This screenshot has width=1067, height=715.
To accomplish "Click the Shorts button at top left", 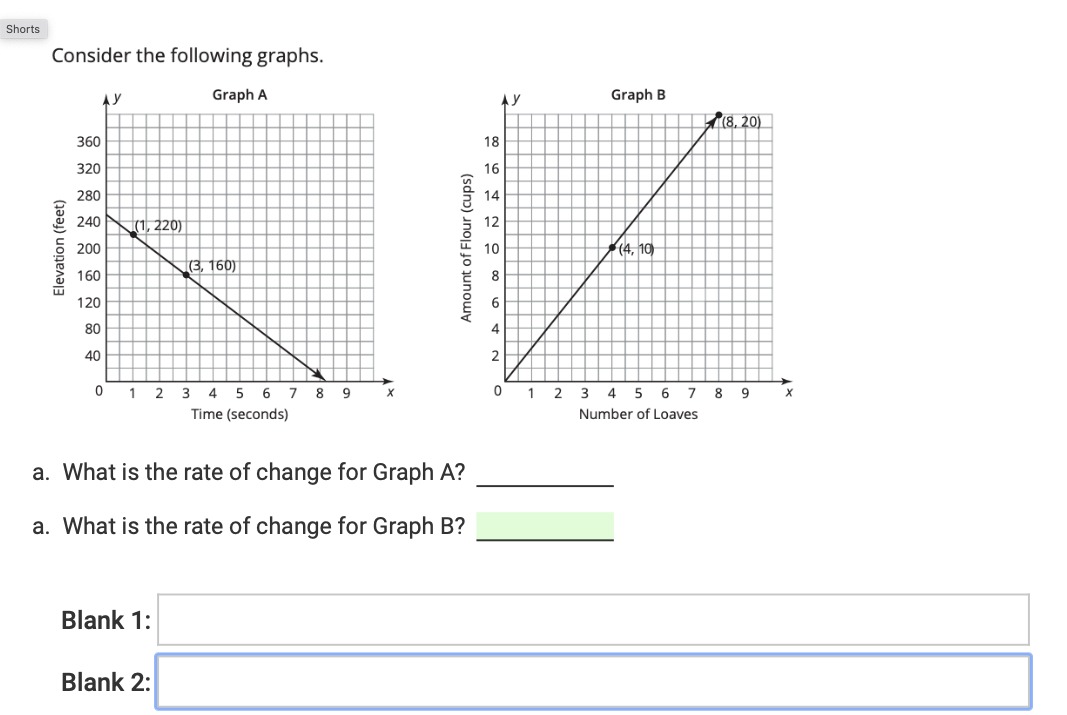I will 23,29.
